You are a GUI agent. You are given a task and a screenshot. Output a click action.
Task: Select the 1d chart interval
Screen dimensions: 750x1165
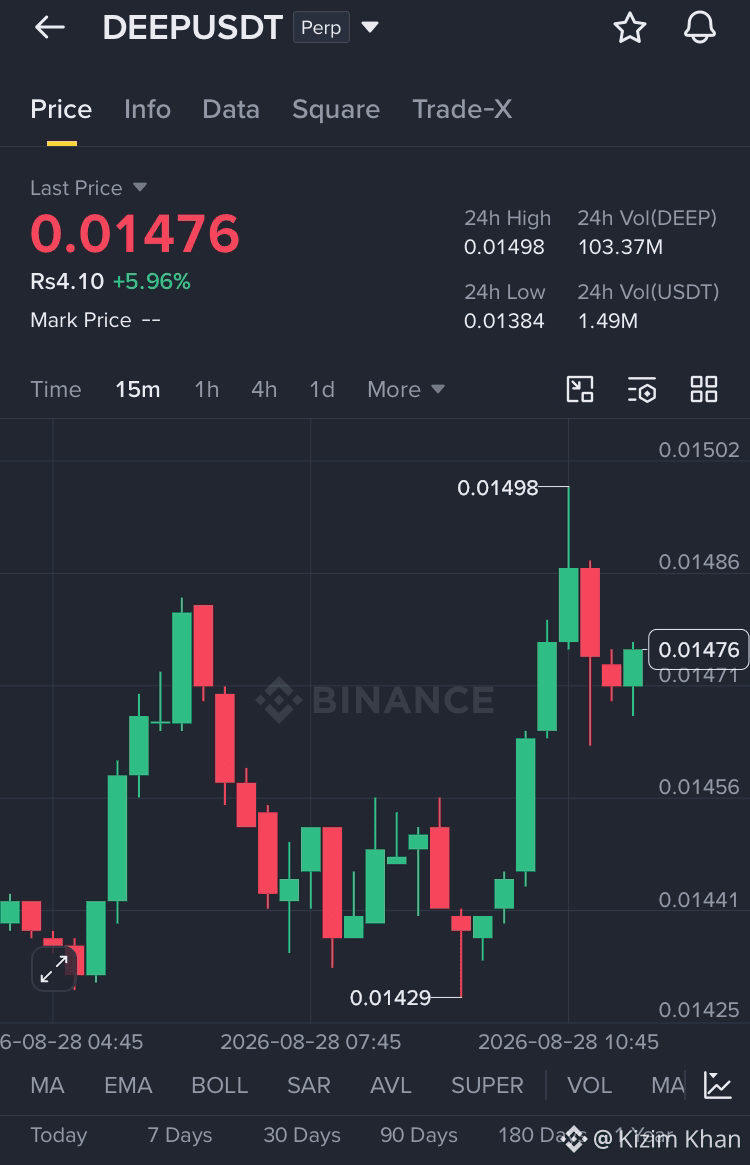[x=322, y=389]
